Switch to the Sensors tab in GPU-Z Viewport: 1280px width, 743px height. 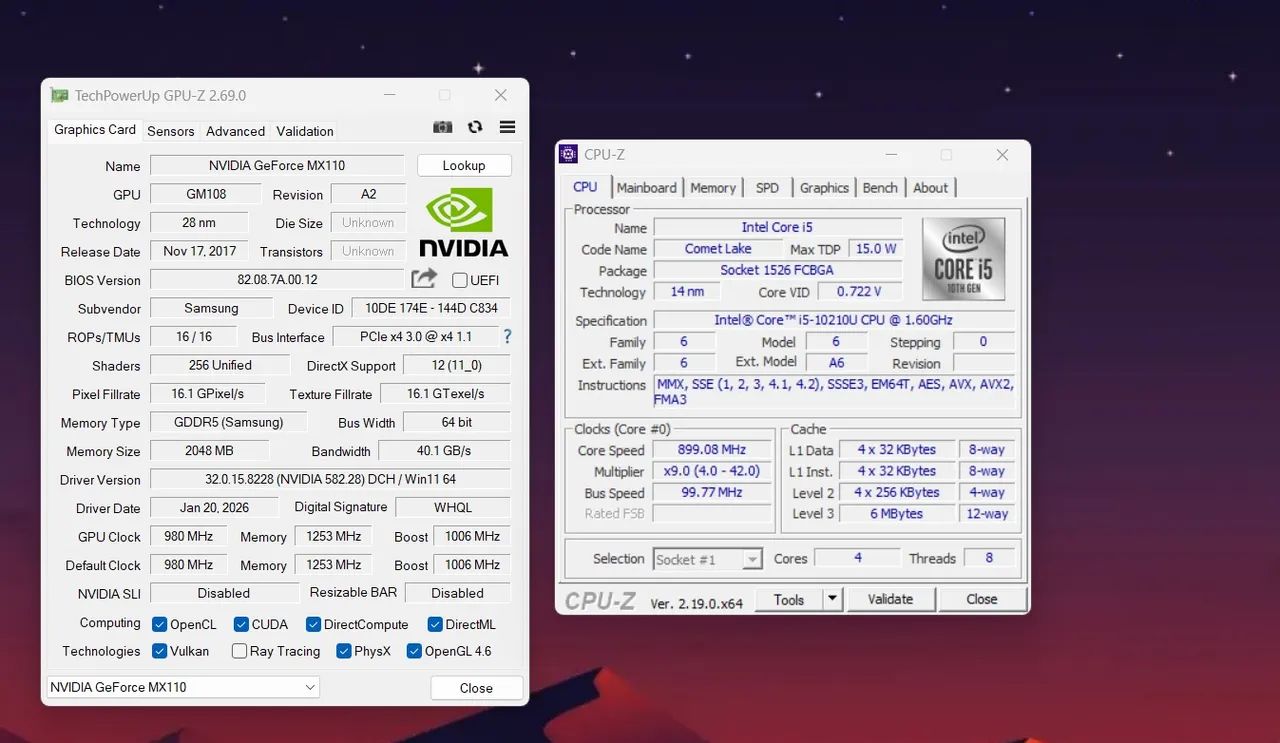click(x=171, y=131)
